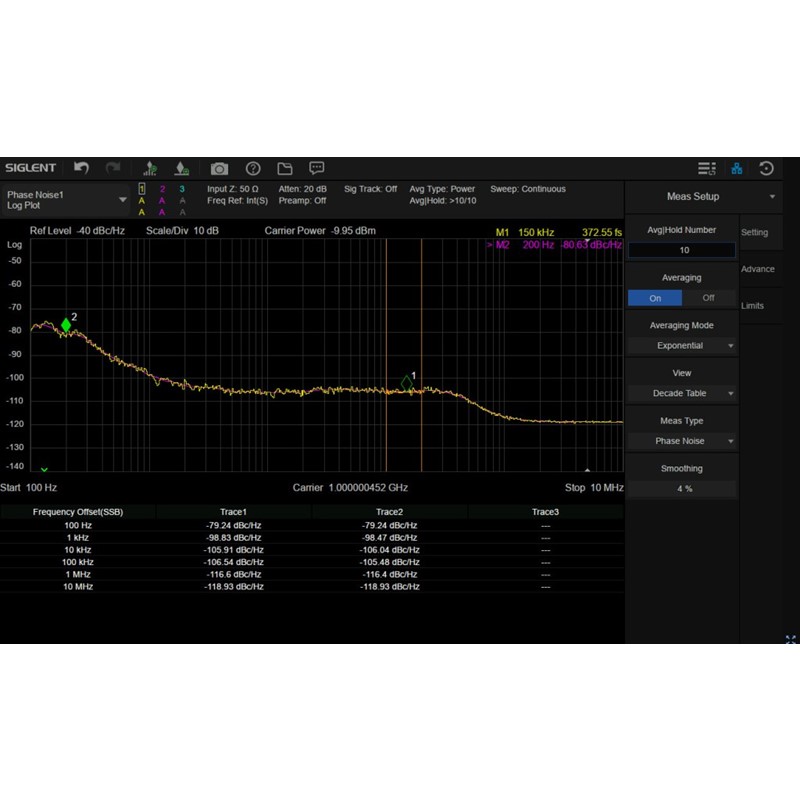Click the undo arrow icon
This screenshot has width=800, height=800.
(x=82, y=168)
